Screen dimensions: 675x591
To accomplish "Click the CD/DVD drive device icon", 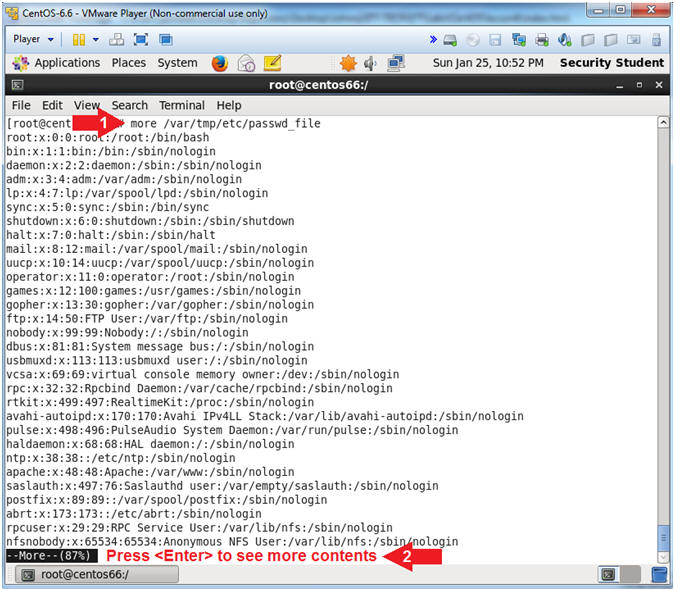I will [473, 40].
